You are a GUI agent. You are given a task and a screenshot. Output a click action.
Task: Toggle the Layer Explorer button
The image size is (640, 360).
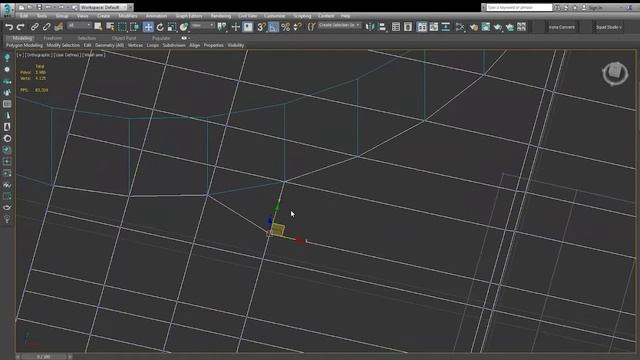pyautogui.click(x=408, y=27)
